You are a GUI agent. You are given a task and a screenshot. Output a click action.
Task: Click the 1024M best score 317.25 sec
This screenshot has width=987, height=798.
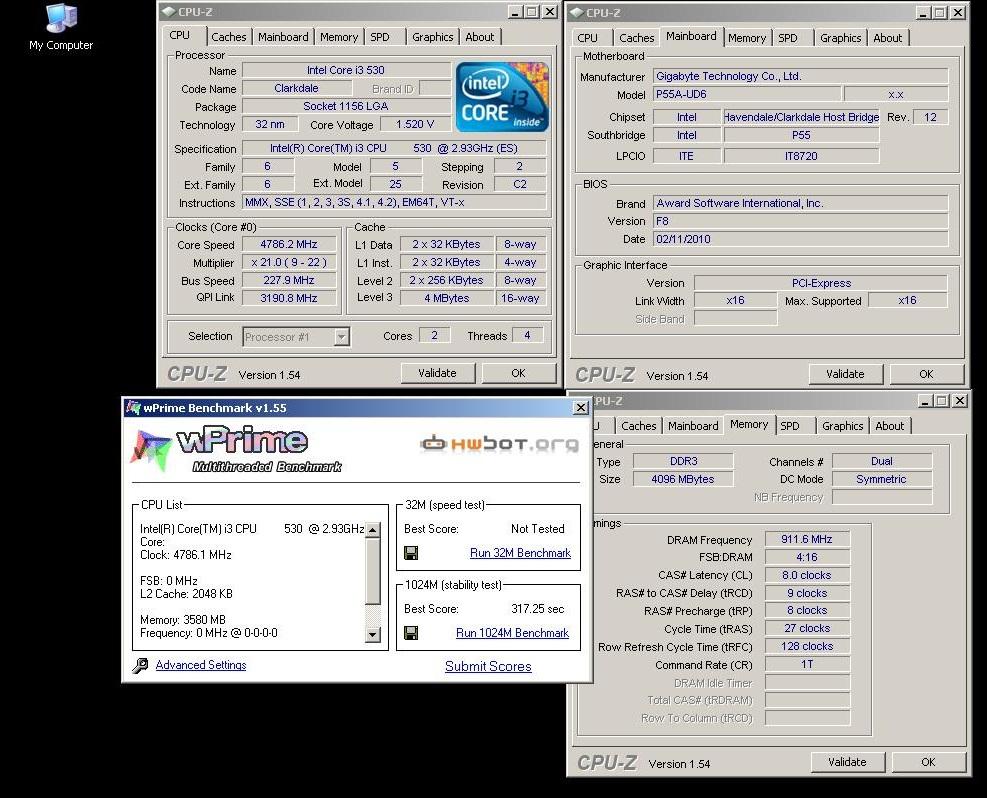pyautogui.click(x=538, y=609)
